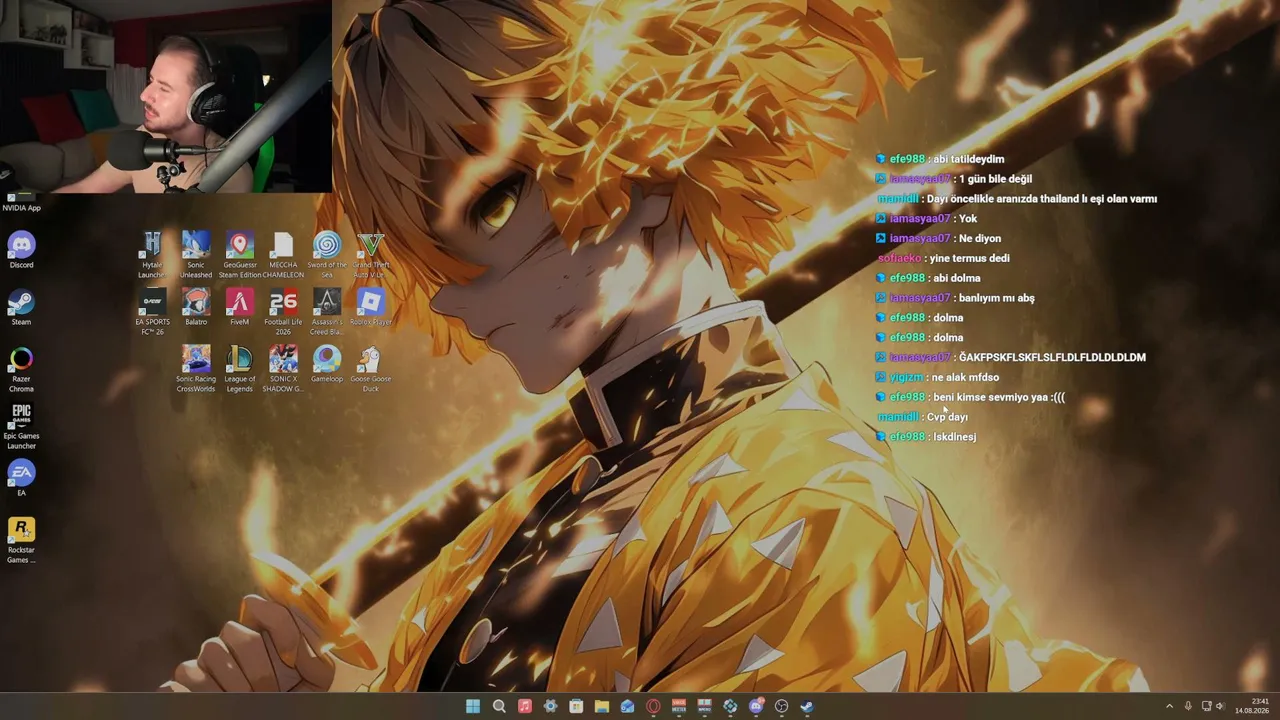
Task: Open network settings from the tray
Action: 1206,706
